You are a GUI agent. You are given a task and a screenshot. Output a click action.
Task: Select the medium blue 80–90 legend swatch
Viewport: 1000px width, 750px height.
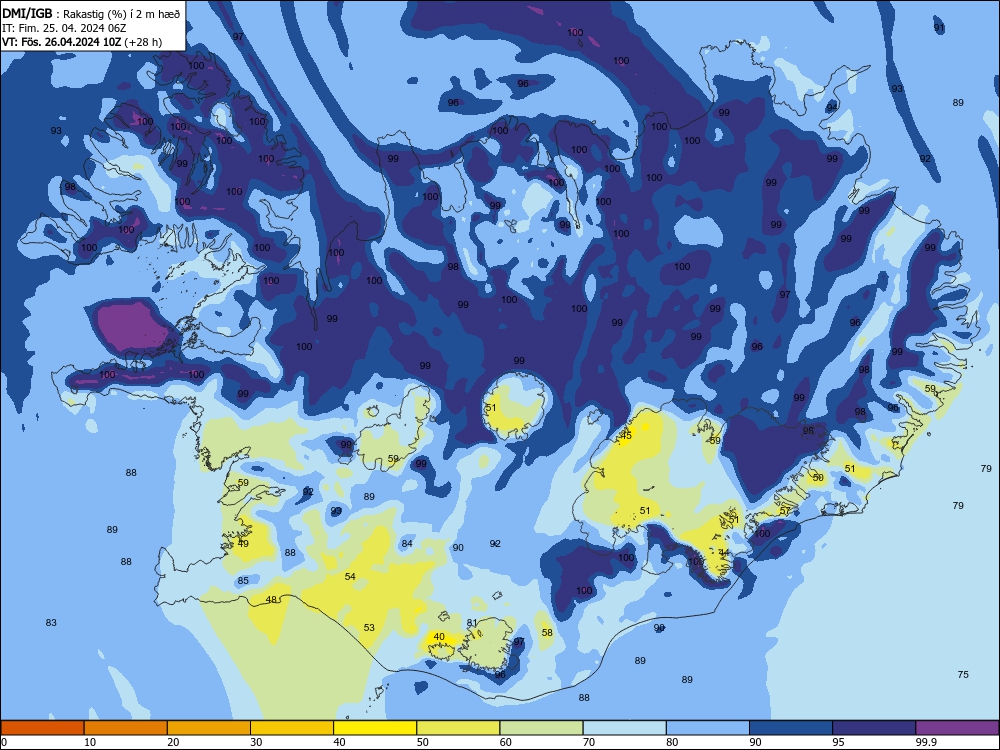click(708, 728)
